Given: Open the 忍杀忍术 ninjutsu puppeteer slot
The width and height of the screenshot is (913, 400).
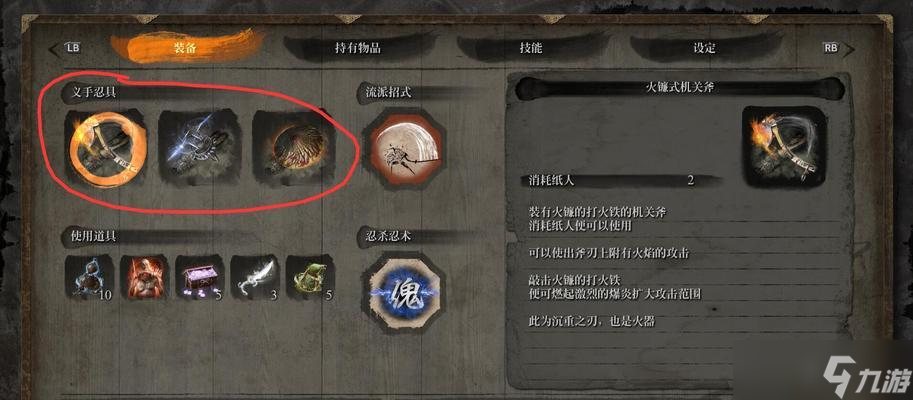Looking at the screenshot, I should (403, 291).
